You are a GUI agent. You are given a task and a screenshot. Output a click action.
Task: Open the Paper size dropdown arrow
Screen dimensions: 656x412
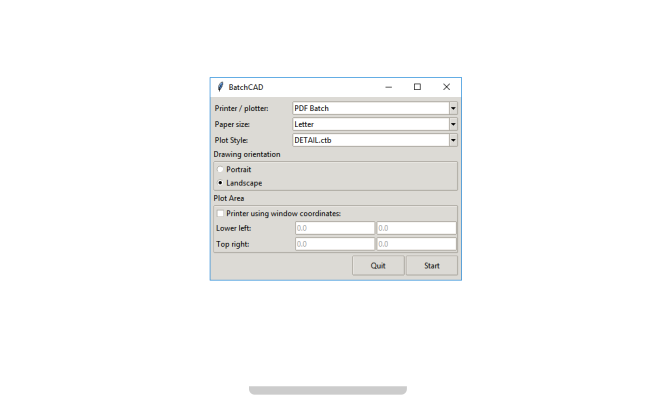pyautogui.click(x=453, y=124)
